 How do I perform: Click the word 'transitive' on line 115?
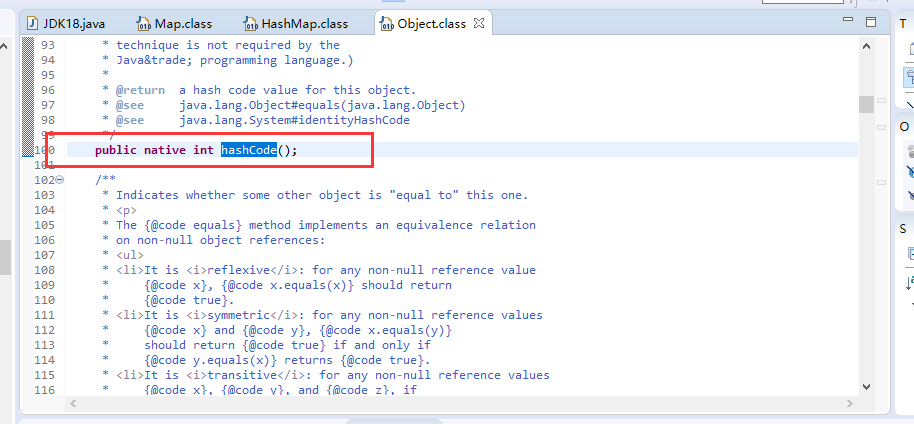[242, 375]
